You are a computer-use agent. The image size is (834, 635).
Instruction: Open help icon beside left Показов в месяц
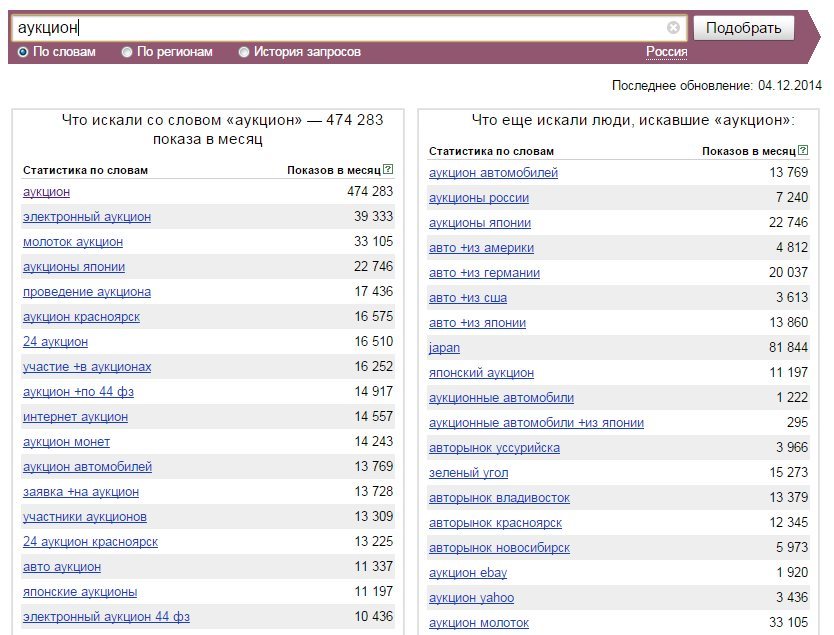(x=388, y=169)
